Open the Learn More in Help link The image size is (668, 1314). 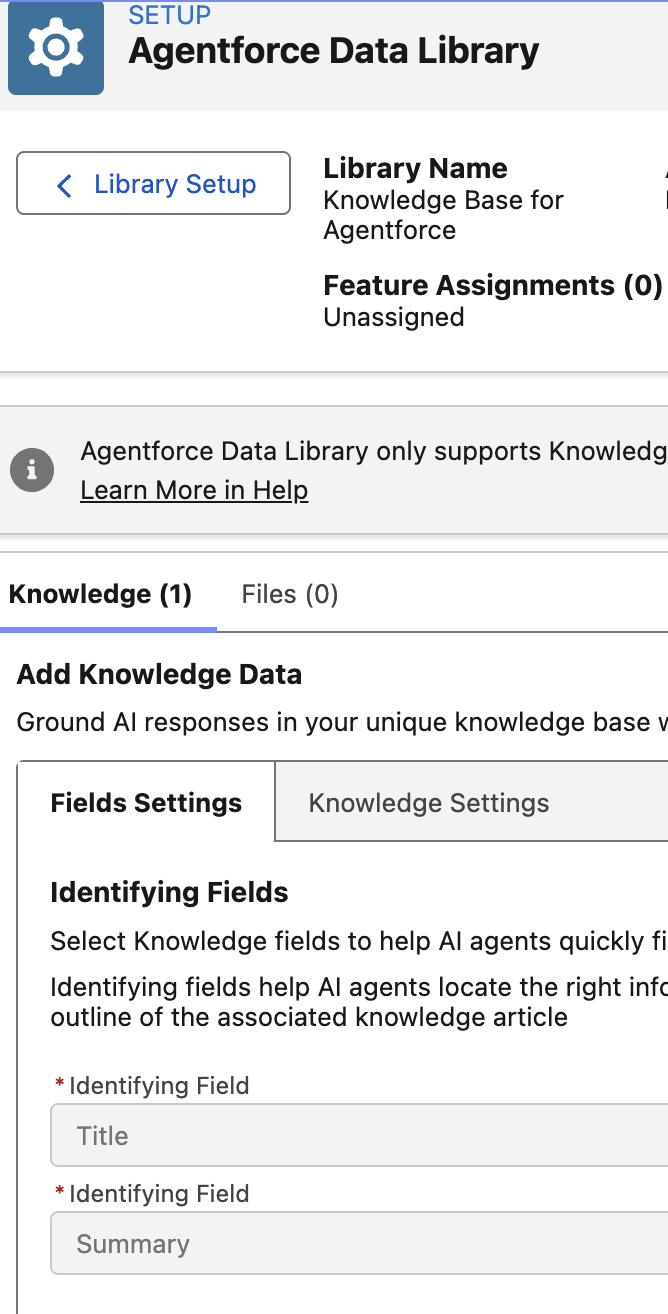coord(194,490)
